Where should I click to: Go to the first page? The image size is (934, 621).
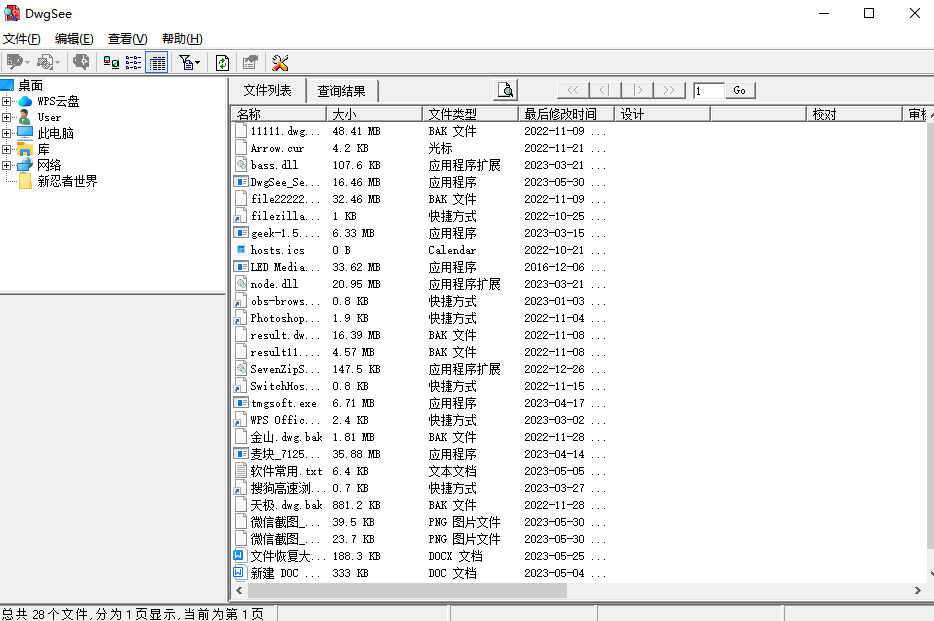click(x=573, y=90)
